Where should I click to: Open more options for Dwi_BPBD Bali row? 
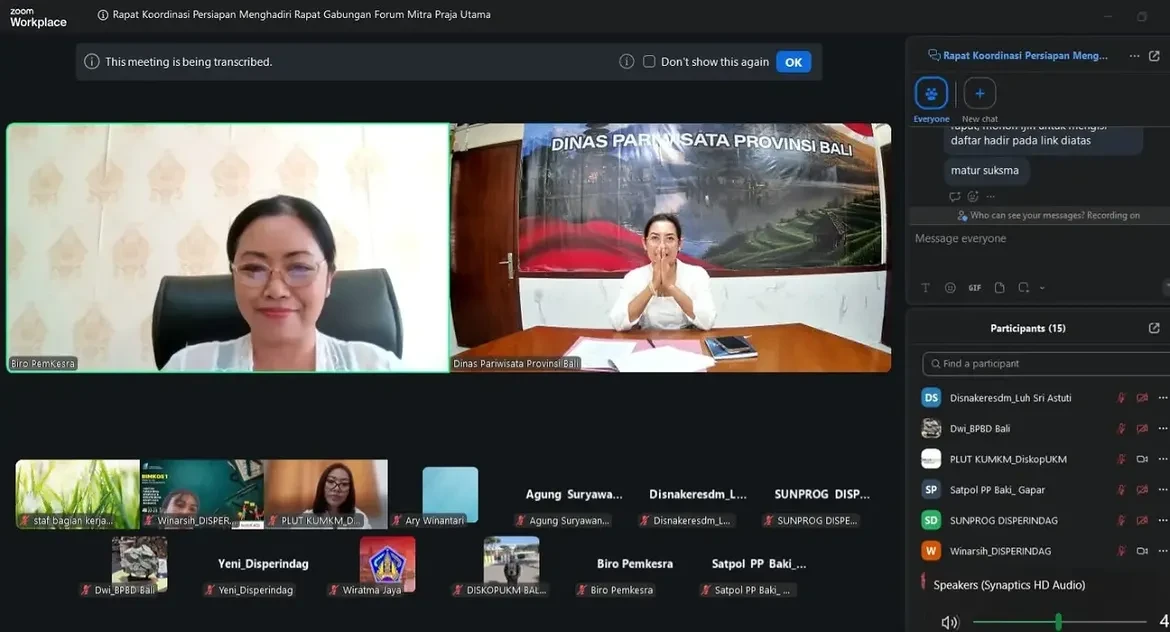click(x=1163, y=429)
